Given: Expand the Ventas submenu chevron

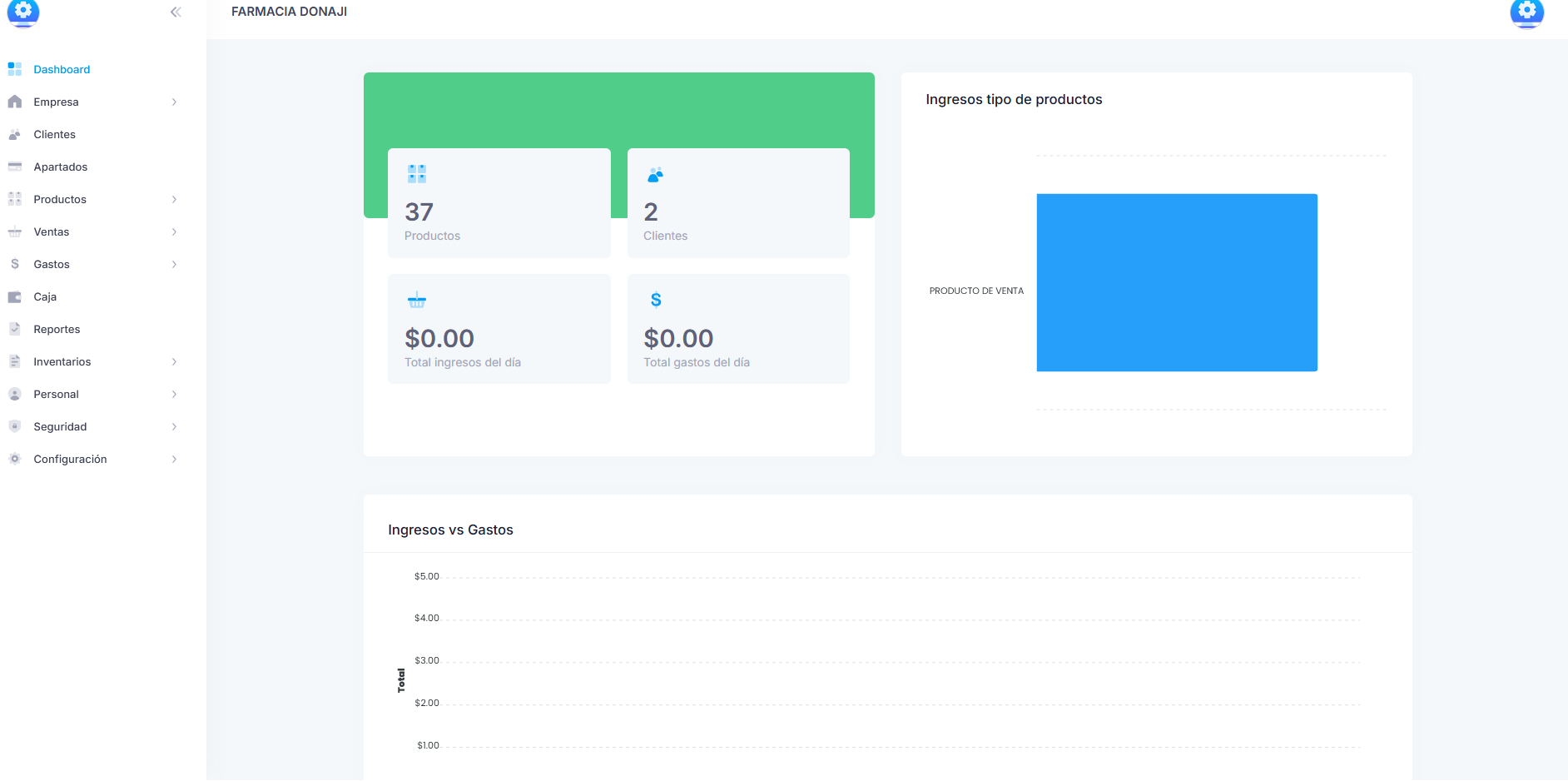Looking at the screenshot, I should click(174, 231).
